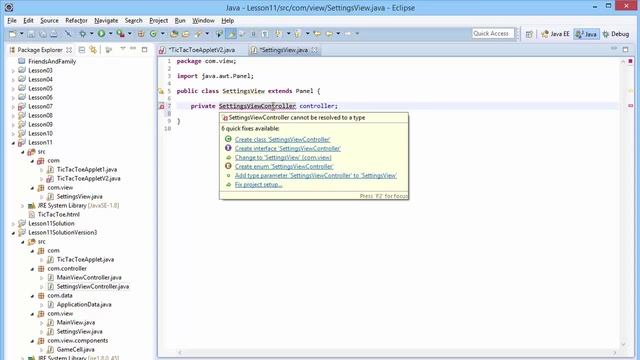Screen dimensions: 640x360
Task: Click the Last Edit Location icon
Action: tap(317, 34)
